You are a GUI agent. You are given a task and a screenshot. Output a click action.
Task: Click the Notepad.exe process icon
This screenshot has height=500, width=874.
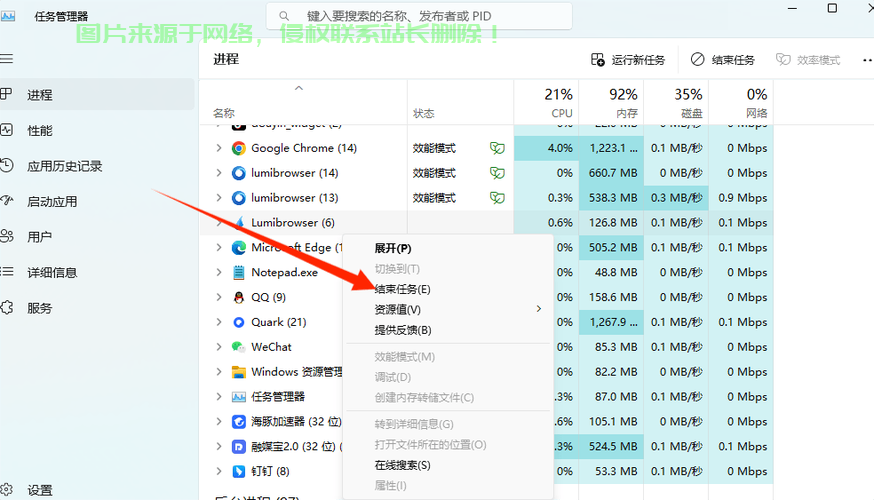pos(239,273)
